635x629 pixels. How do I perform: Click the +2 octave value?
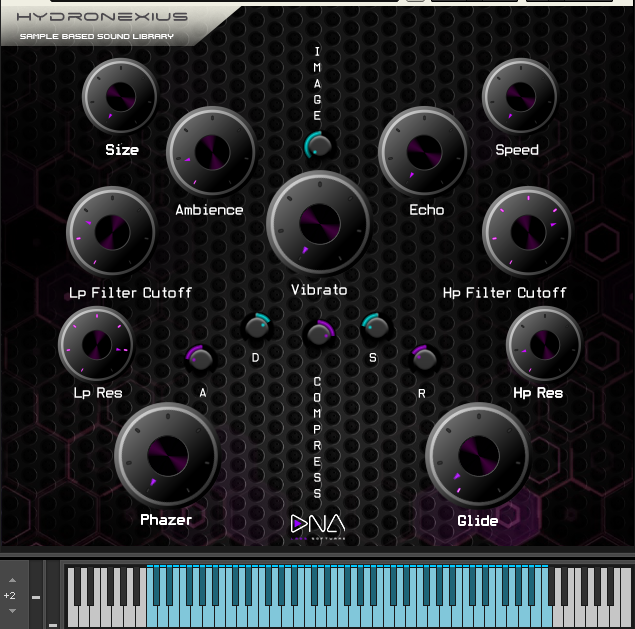[x=9, y=595]
